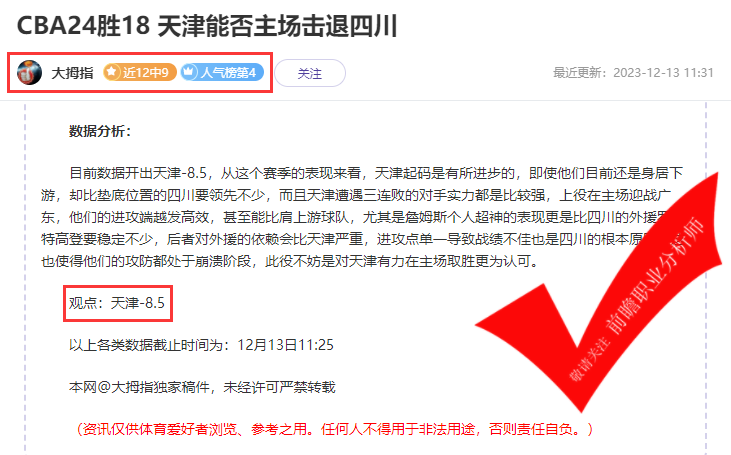731x455 pixels.
Task: Click the red disclaimer notice text
Action: 335,429
